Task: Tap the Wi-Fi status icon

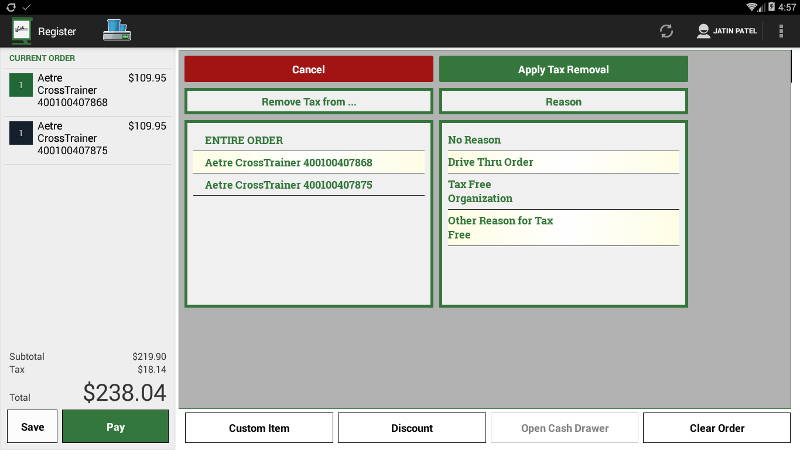Action: point(752,7)
